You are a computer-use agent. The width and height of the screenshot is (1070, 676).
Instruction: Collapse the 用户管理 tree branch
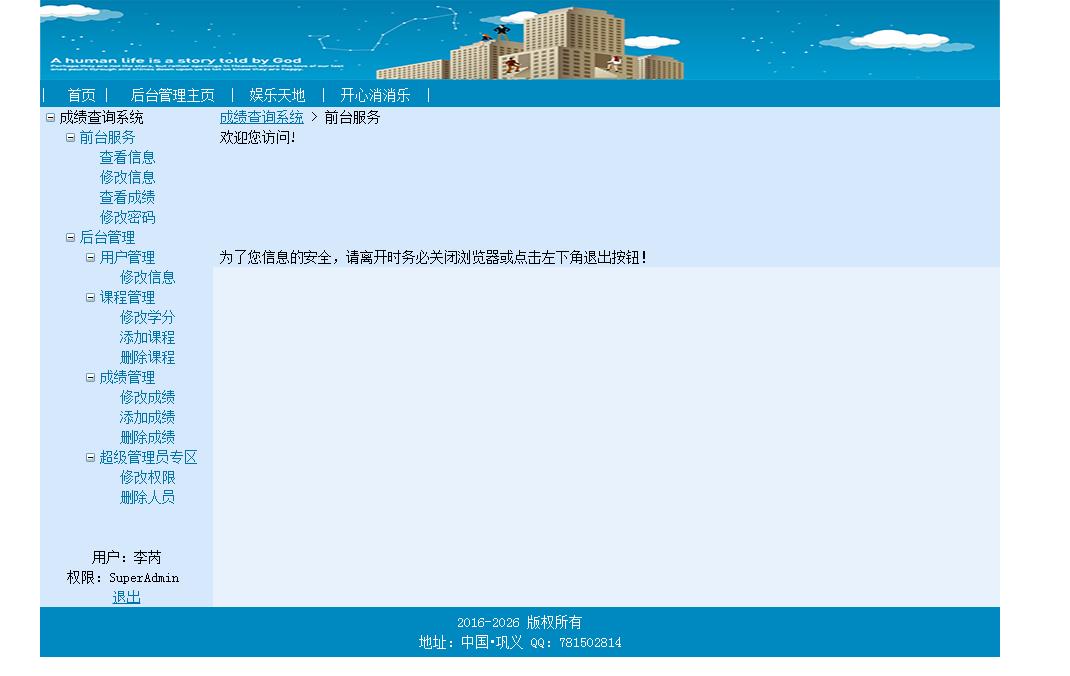[88, 257]
